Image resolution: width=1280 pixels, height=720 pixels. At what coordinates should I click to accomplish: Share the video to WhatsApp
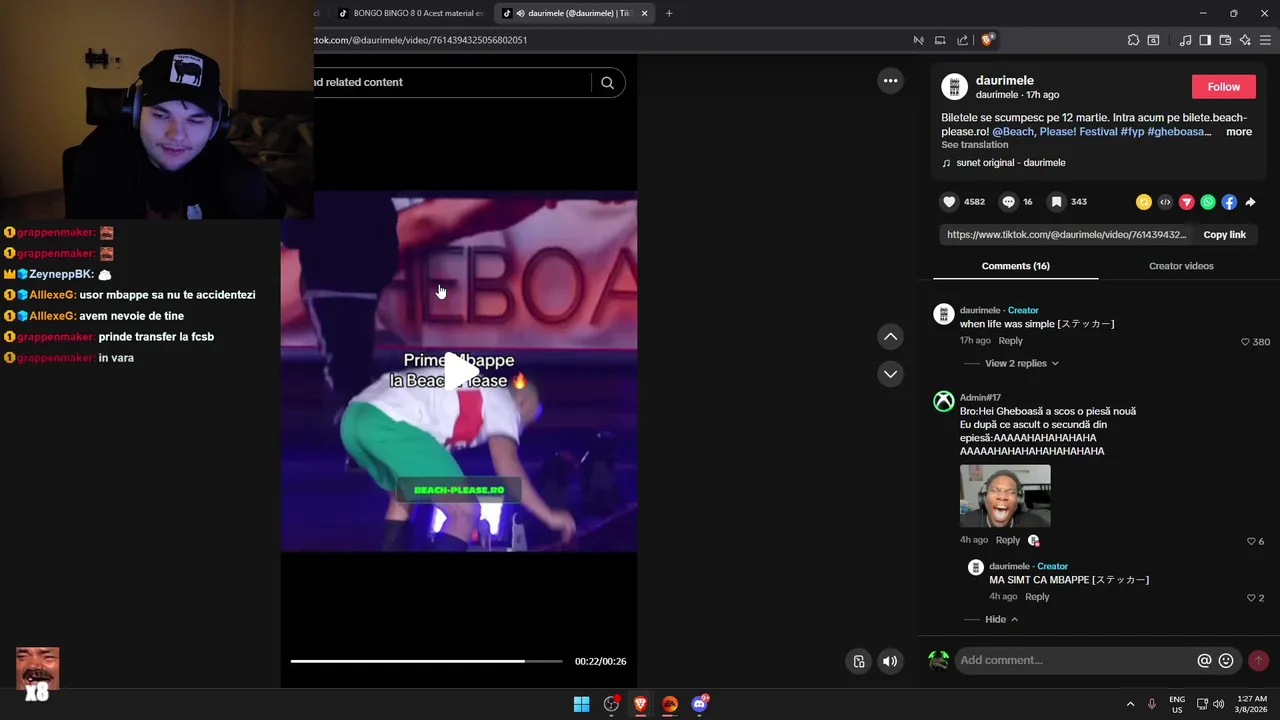(x=1208, y=202)
